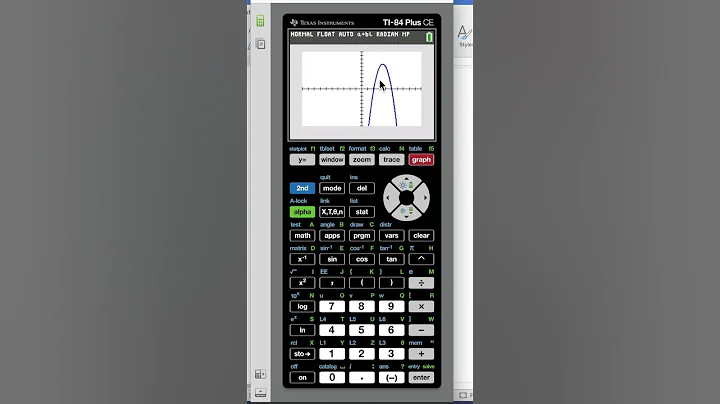720x404 pixels.
Task: Click the tan key
Action: point(392,259)
